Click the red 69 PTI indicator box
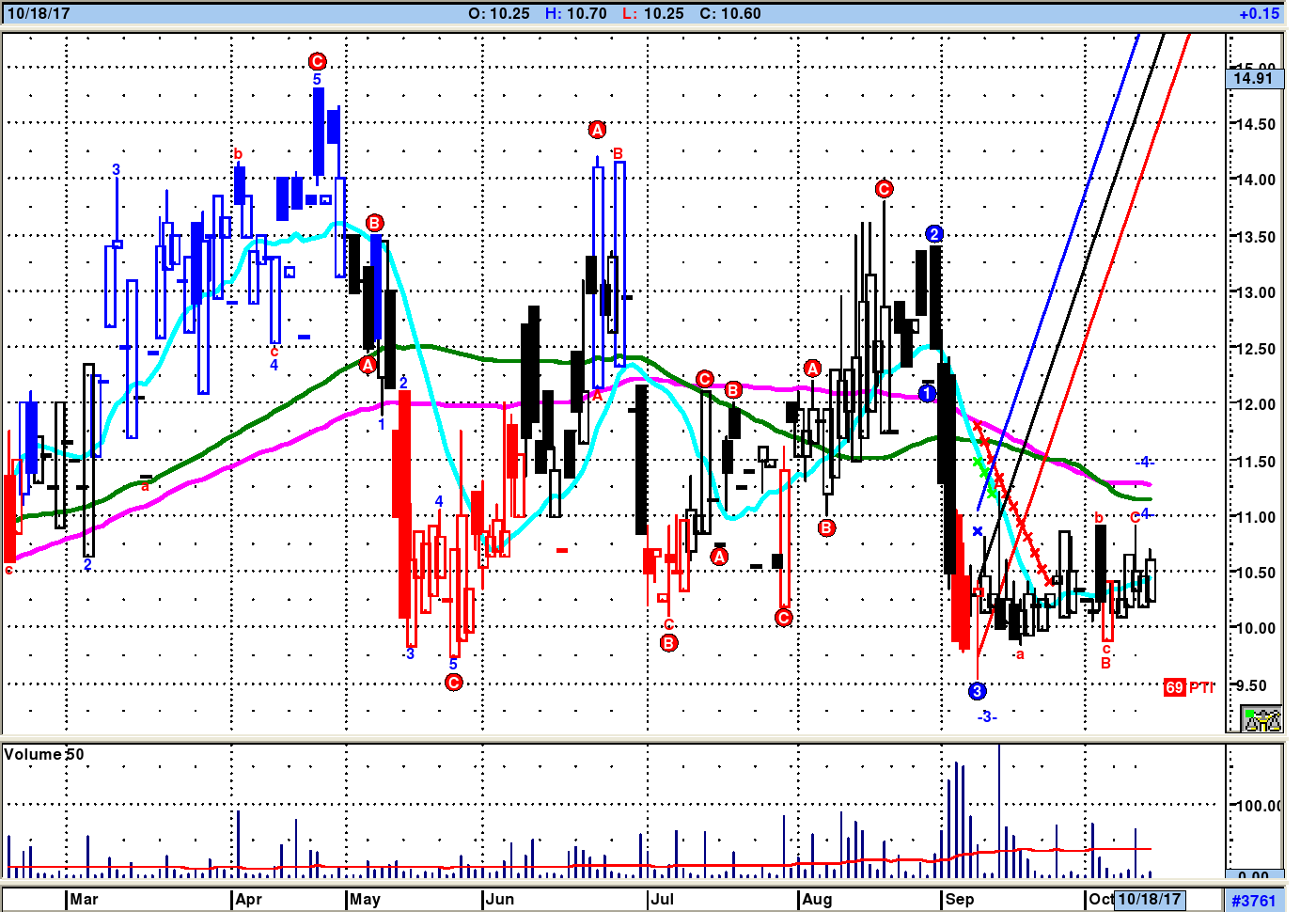Image resolution: width=1316 pixels, height=912 pixels. pos(1174,687)
